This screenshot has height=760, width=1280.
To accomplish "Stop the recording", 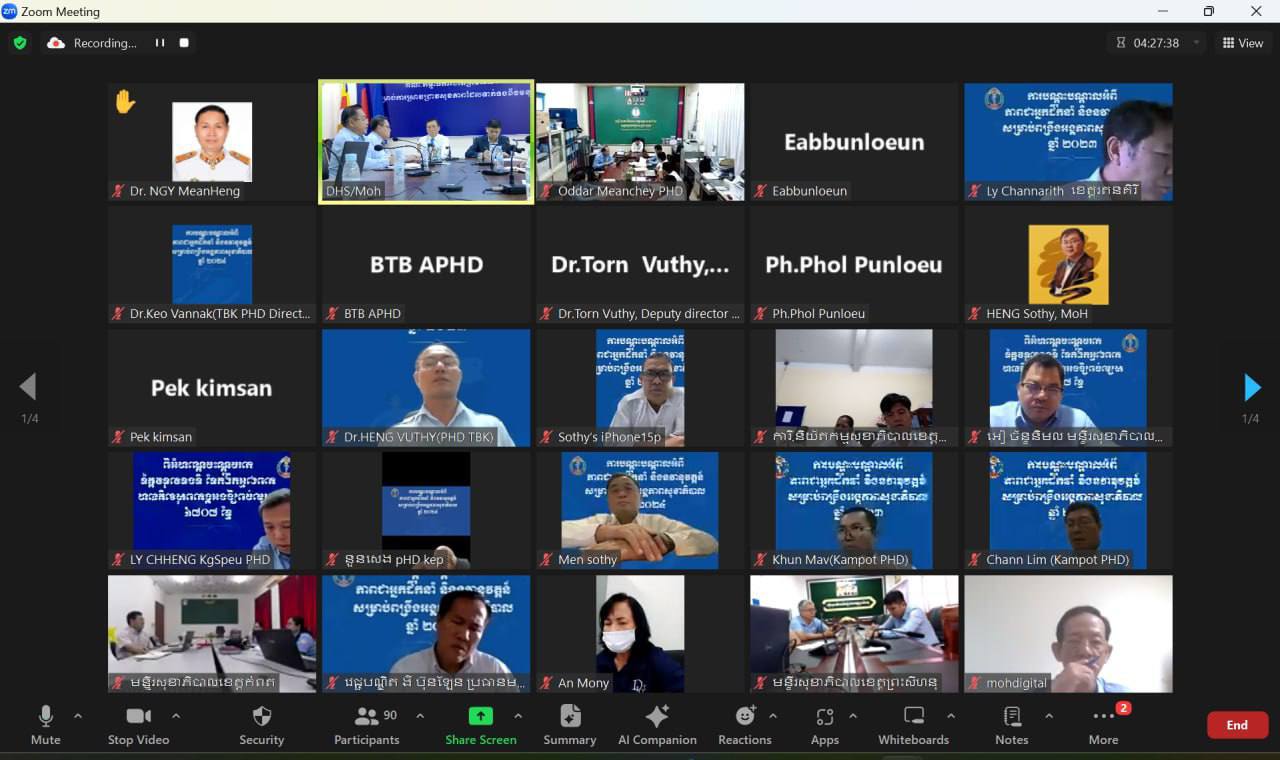I will pos(184,43).
